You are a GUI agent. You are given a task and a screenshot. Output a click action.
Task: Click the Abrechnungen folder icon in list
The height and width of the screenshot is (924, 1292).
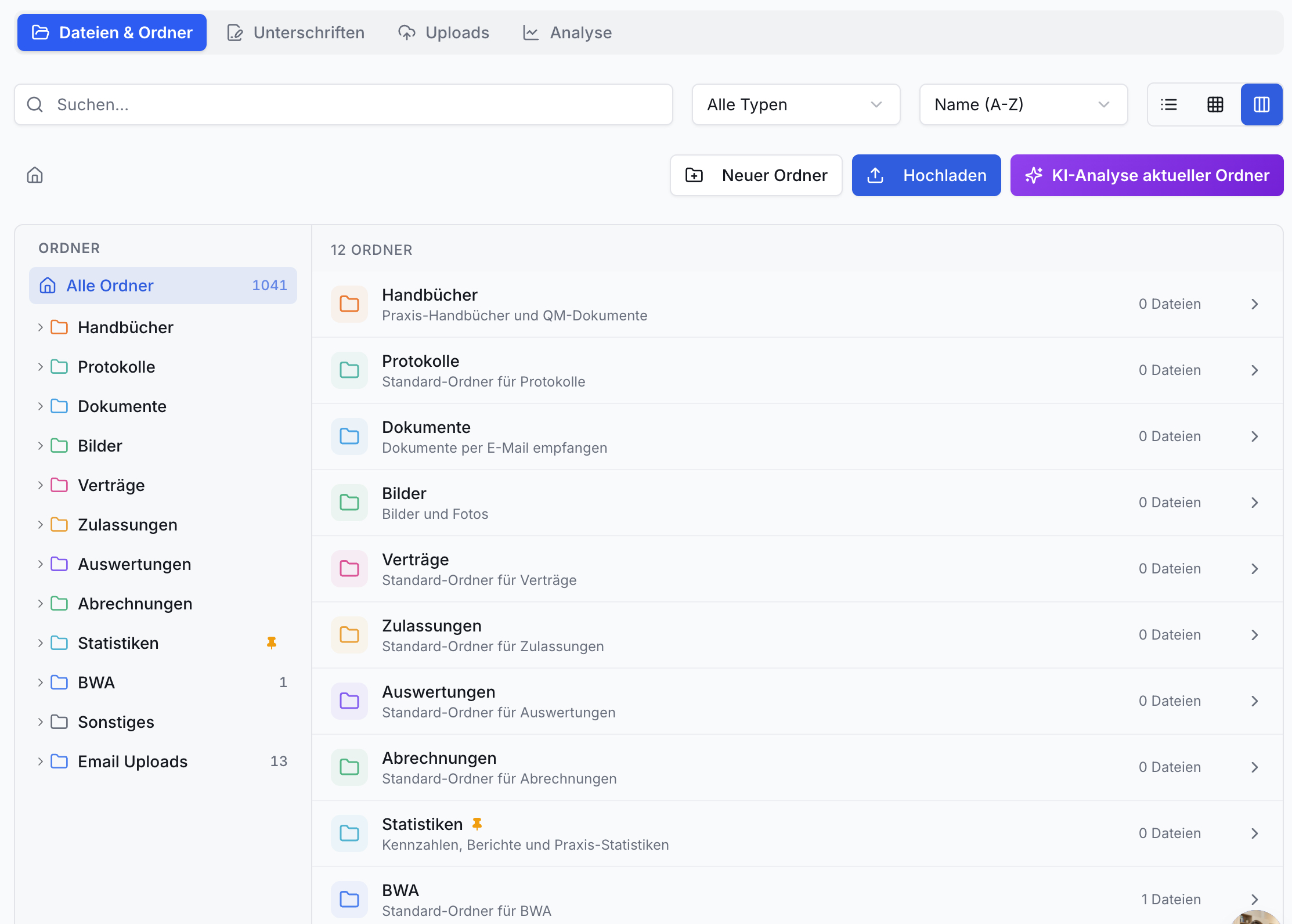(x=349, y=767)
